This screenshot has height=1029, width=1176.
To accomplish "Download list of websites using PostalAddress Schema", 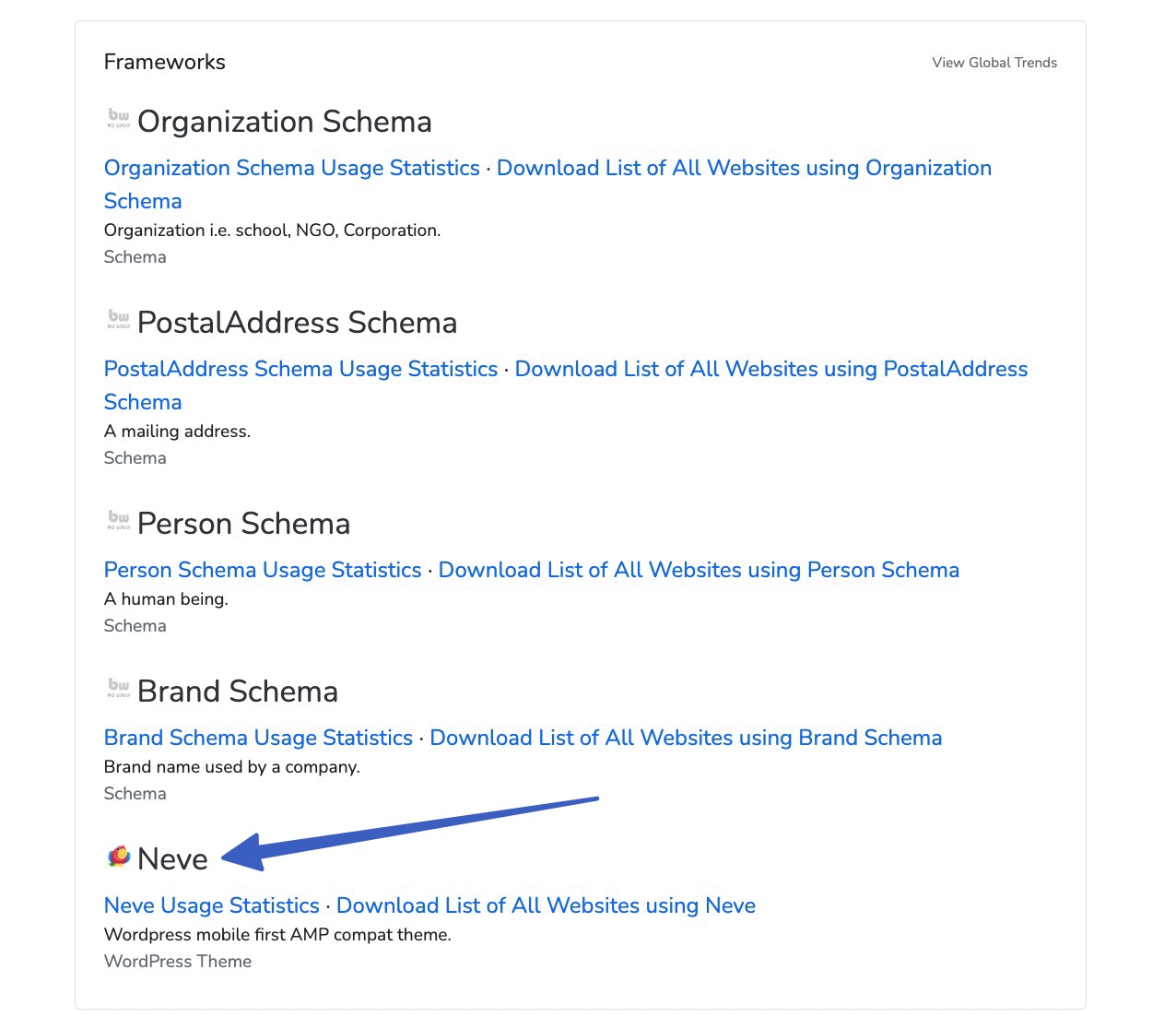I will tap(770, 369).
